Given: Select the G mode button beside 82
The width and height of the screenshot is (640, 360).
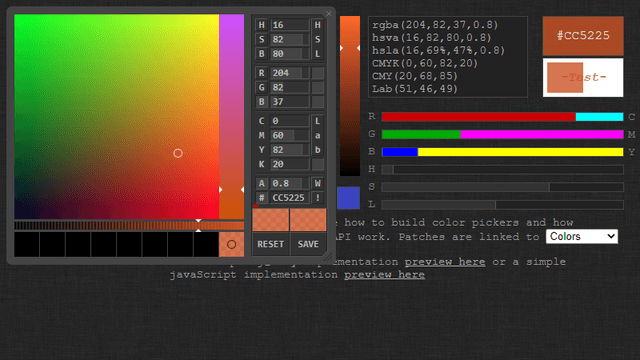Looking at the screenshot, I should [262, 87].
